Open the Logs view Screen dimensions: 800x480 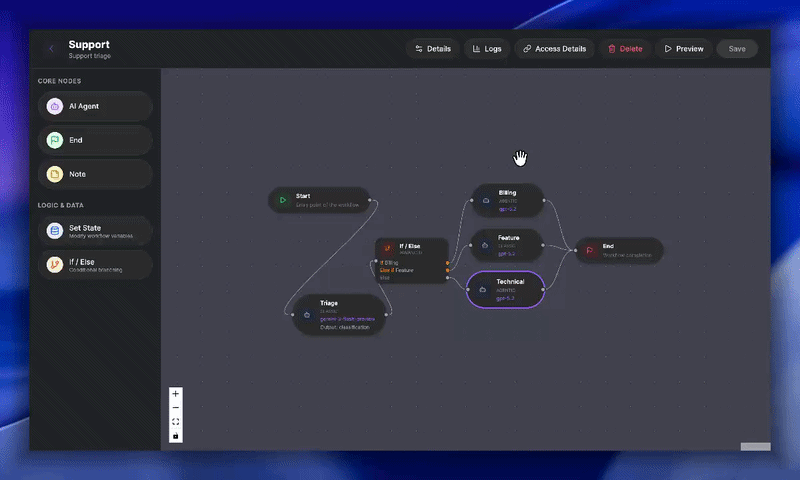tap(486, 48)
